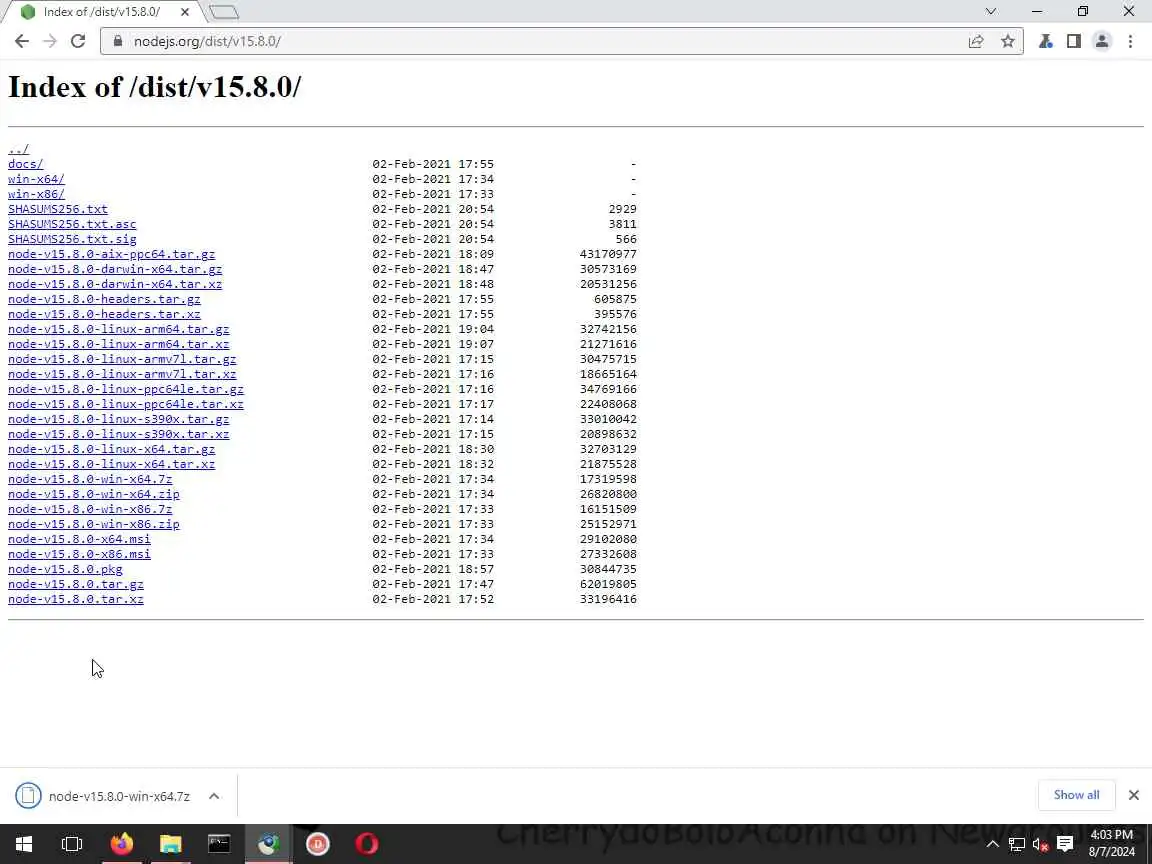Download node-v15.8.0-win-x64.zip
The height and width of the screenshot is (864, 1152).
click(x=94, y=494)
